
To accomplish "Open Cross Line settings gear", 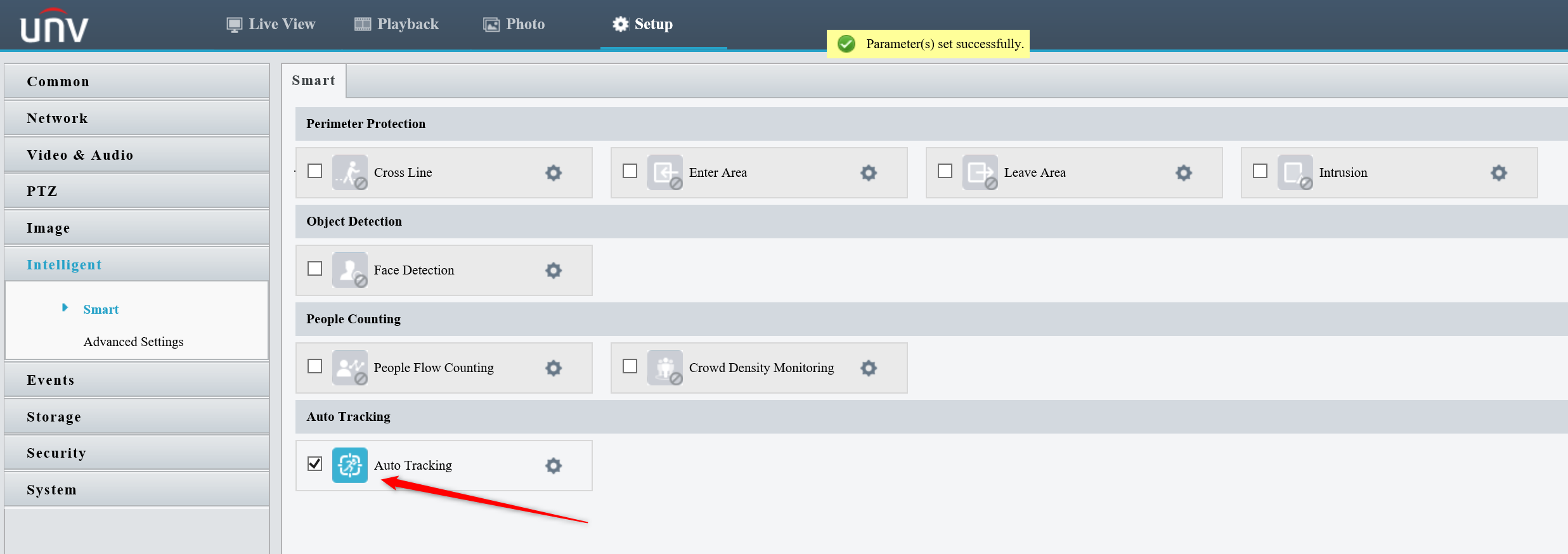I will click(554, 172).
